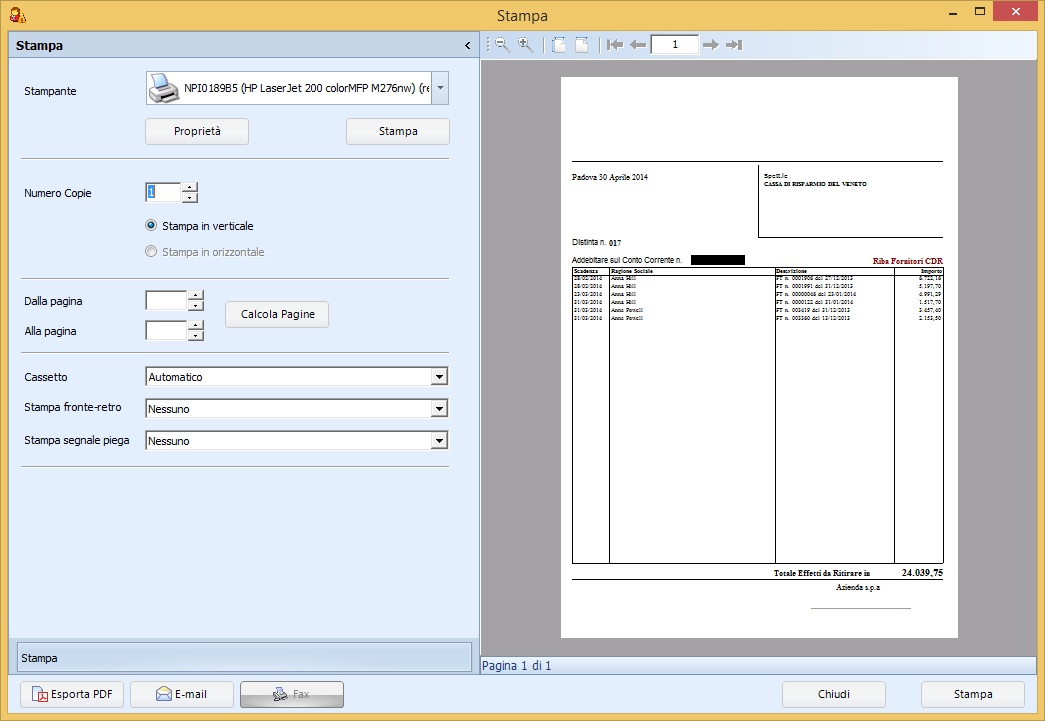Click the Esporta PDF button
Viewport: 1045px width, 721px height.
(72, 694)
